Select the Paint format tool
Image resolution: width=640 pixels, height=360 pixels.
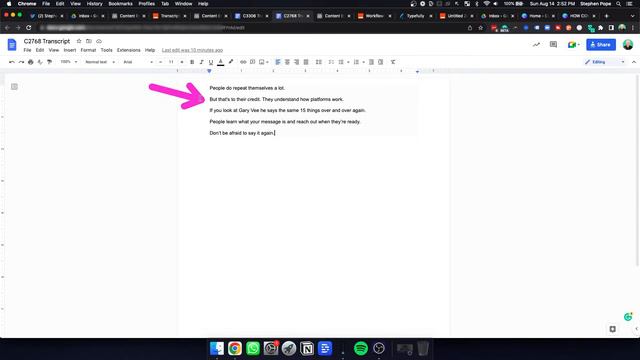(x=49, y=62)
